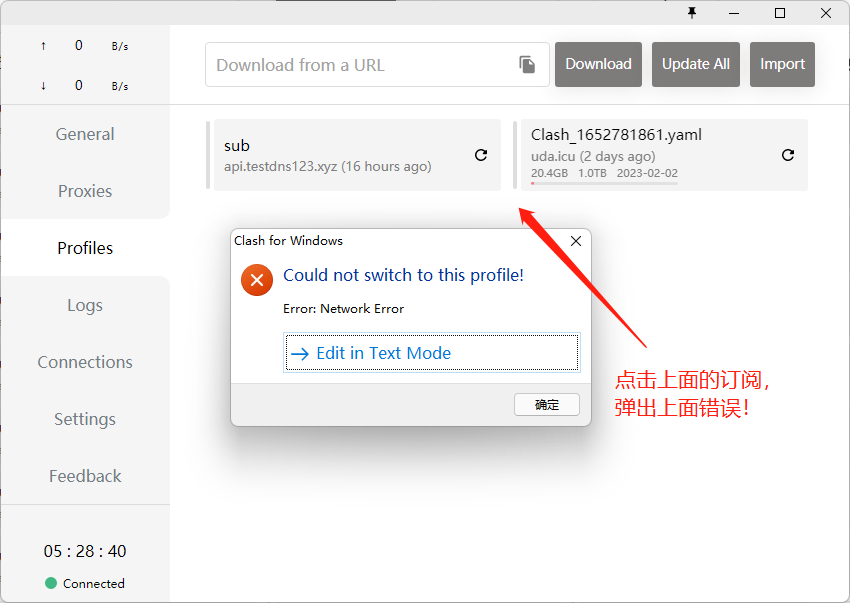Click the api.testdns123.xyz (16 hours ago) text
The height and width of the screenshot is (603, 850).
coord(327,166)
